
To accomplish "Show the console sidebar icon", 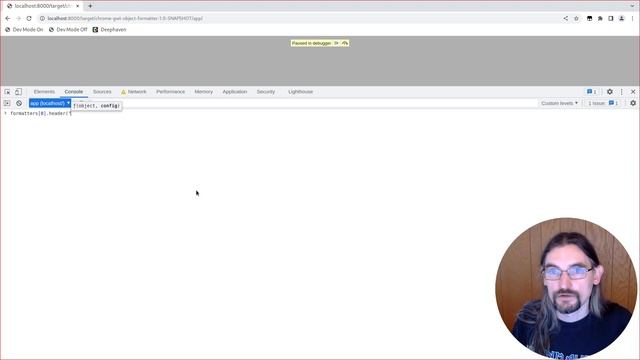I will [7, 103].
